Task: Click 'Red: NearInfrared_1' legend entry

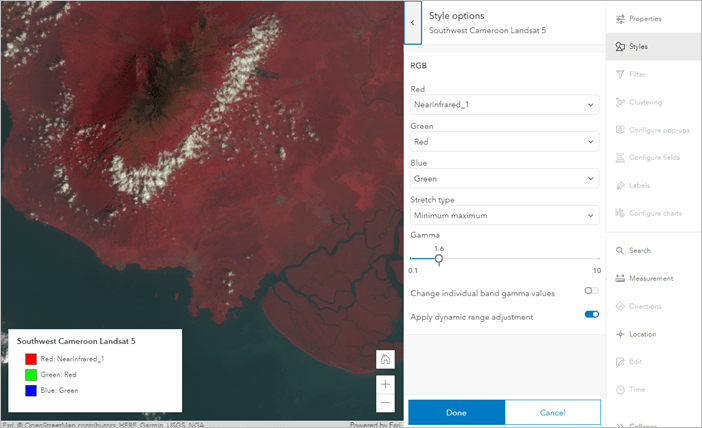Action: 72,359
